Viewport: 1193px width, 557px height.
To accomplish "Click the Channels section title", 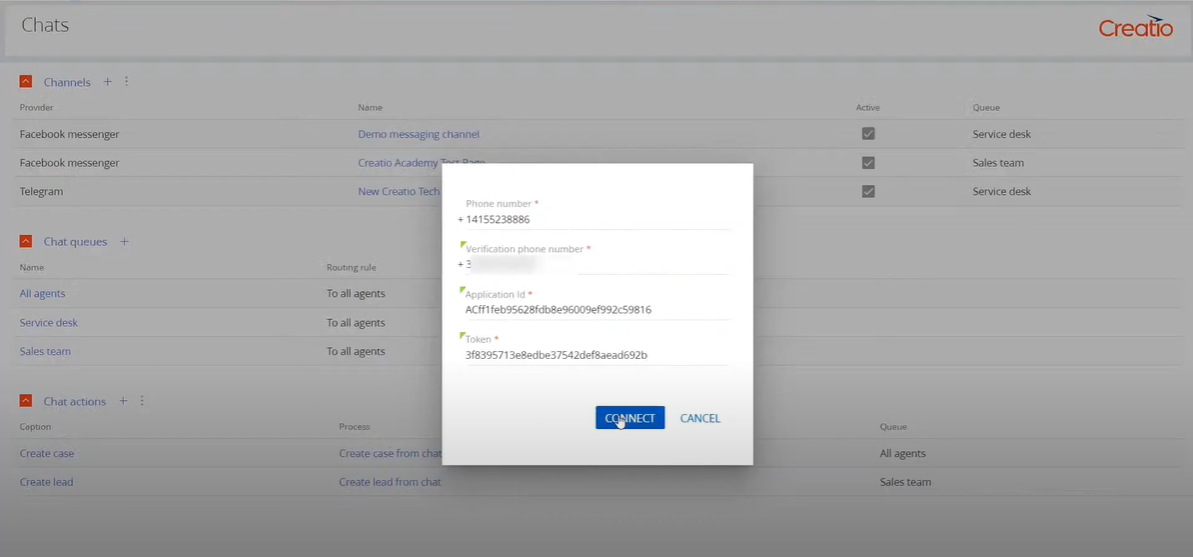I will pos(67,82).
